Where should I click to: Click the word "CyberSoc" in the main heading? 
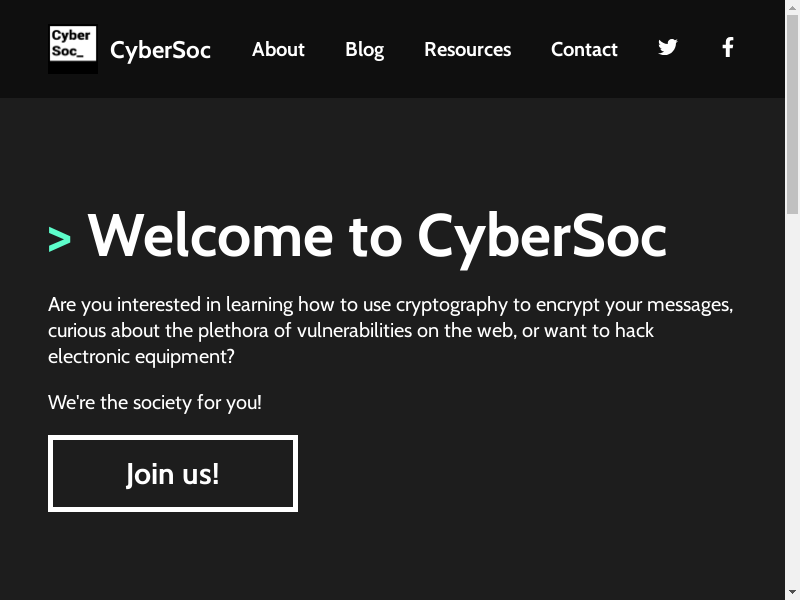[541, 236]
